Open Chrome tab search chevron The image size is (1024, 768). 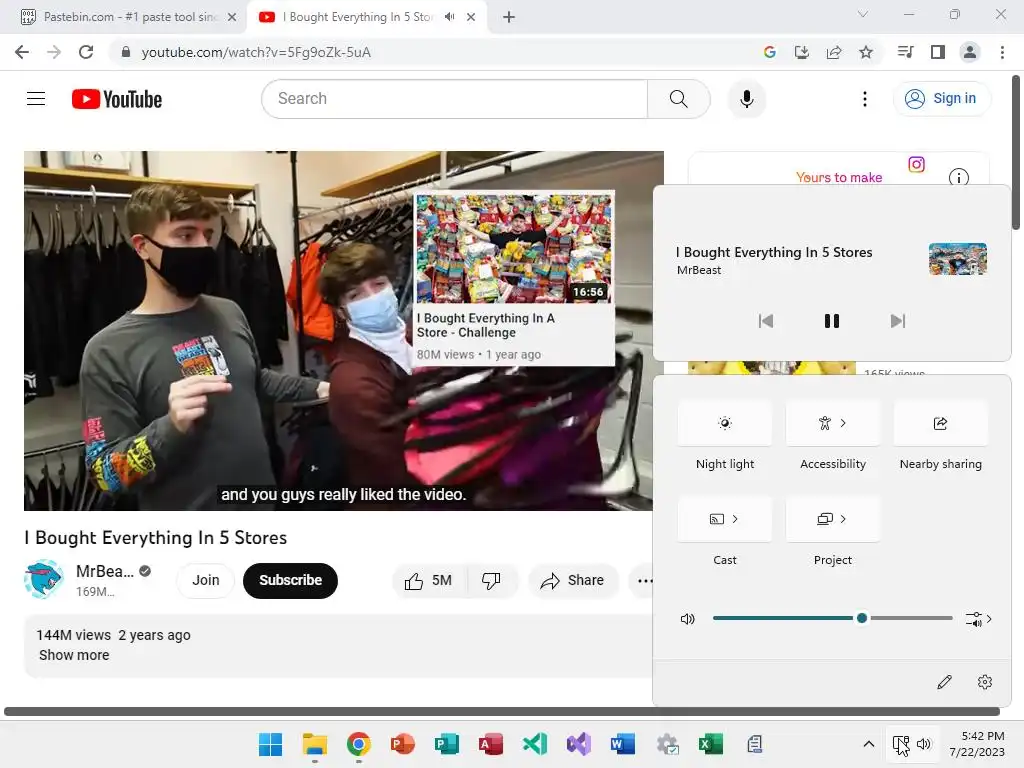[863, 14]
